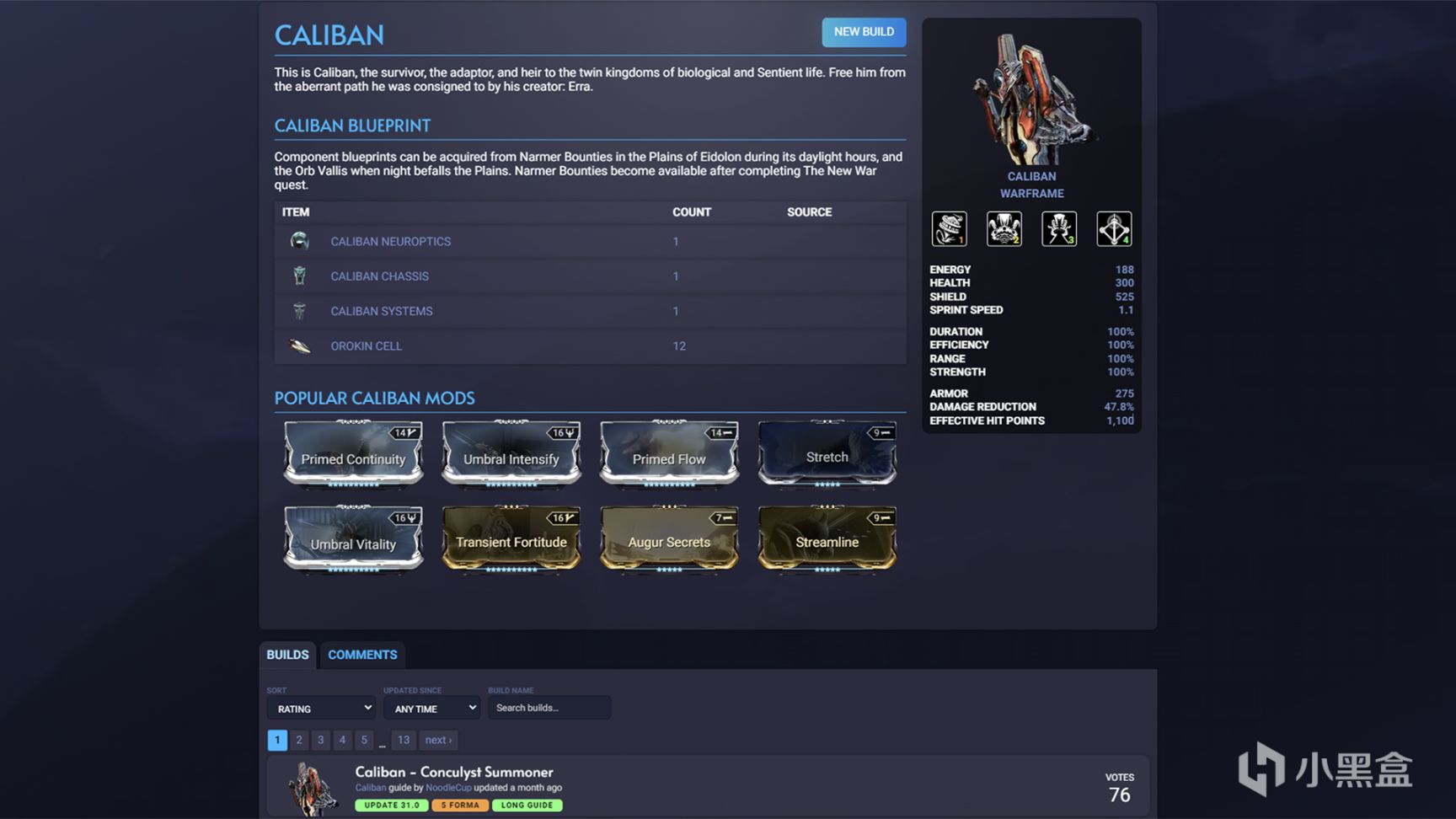
Task: Open the Caliban Neuroptics link
Action: 390,242
